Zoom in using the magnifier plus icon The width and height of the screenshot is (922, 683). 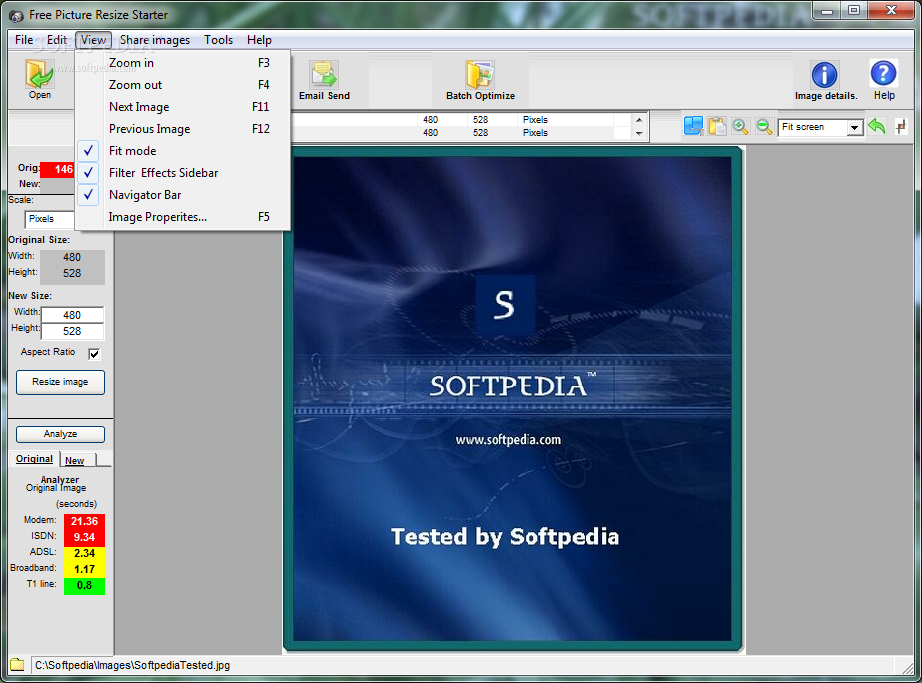pos(740,126)
